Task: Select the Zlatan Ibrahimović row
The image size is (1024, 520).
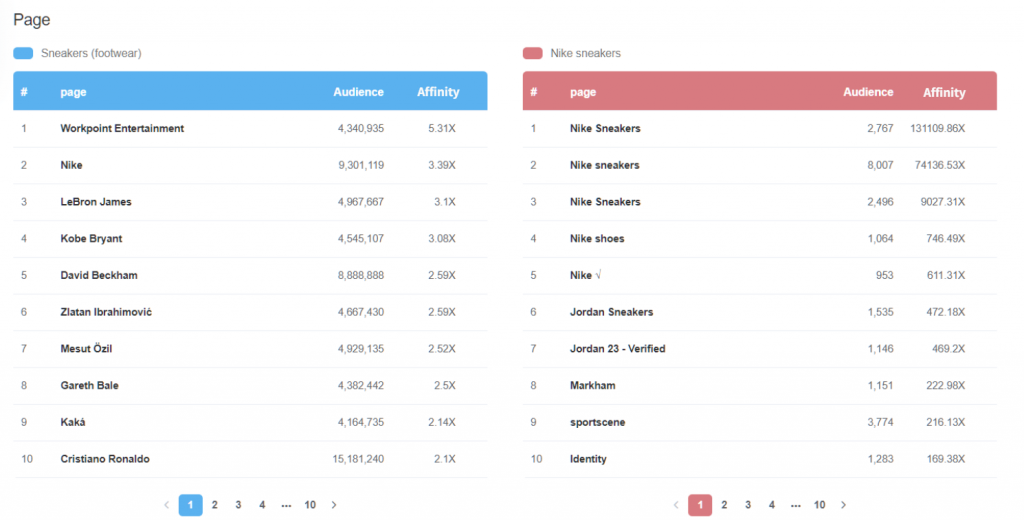Action: click(250, 312)
